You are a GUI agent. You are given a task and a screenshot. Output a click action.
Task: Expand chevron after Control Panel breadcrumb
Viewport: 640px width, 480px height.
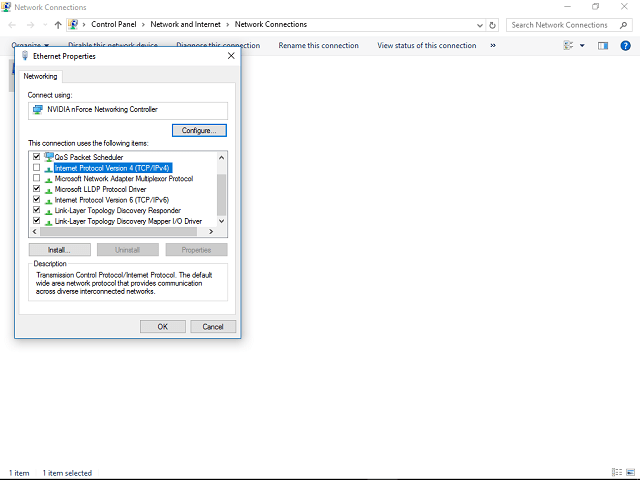(x=143, y=25)
